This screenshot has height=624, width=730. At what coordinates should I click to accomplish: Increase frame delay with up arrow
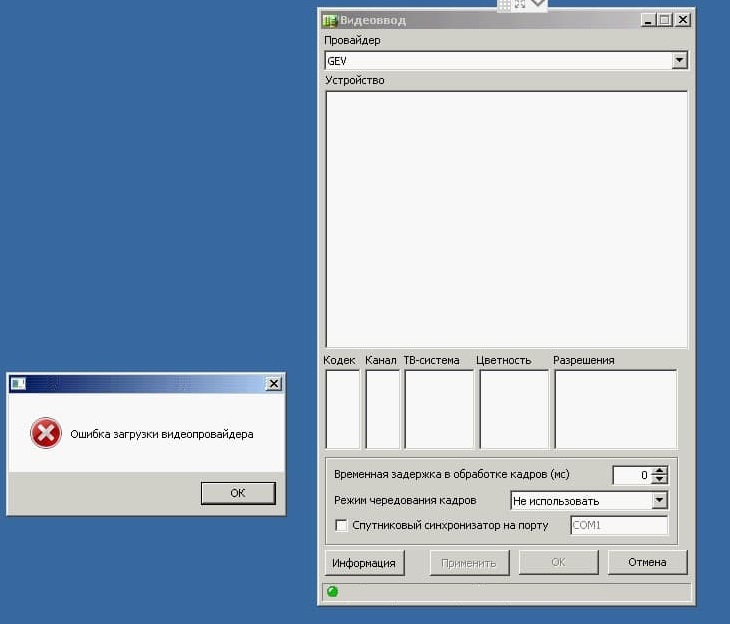(659, 471)
